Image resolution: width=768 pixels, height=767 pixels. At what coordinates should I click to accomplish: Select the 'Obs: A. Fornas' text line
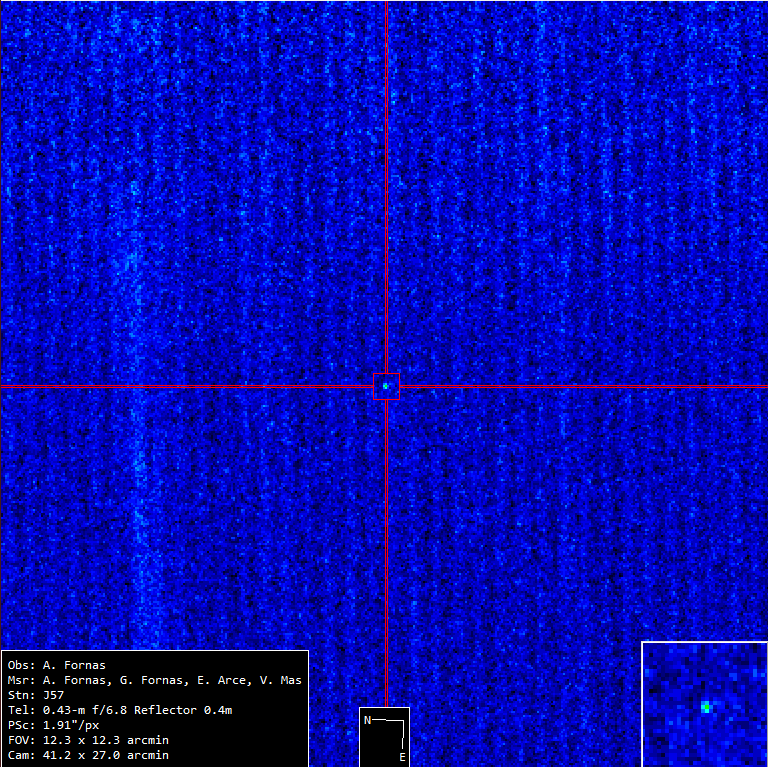[x=56, y=665]
